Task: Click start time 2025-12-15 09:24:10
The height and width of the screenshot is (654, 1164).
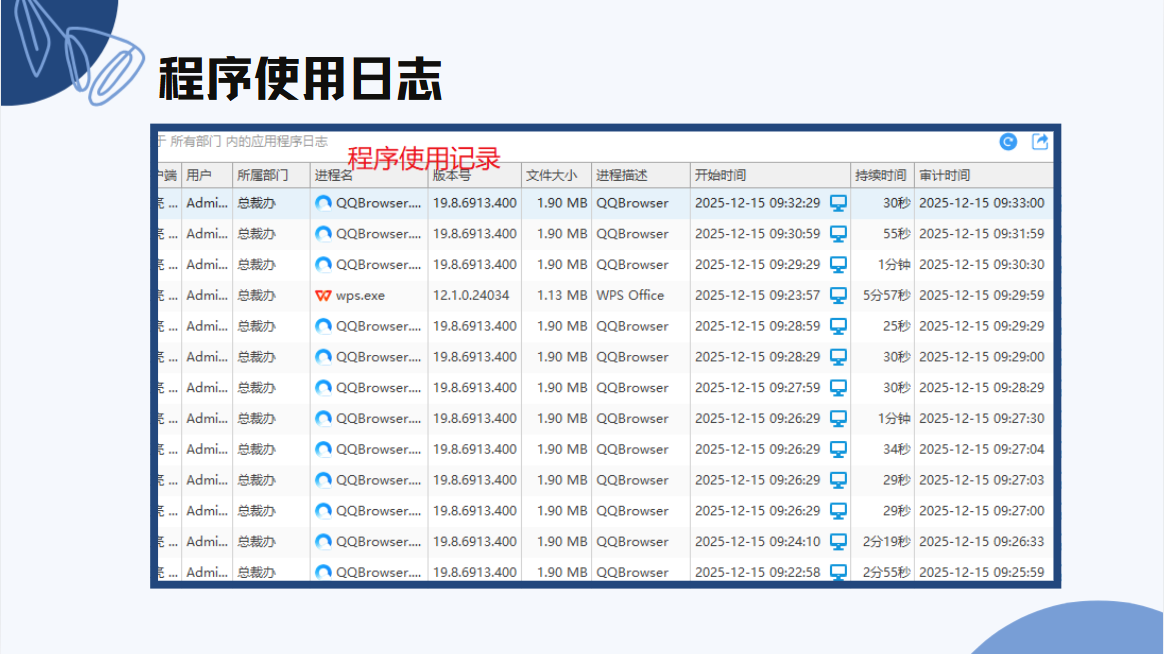Action: click(x=757, y=542)
